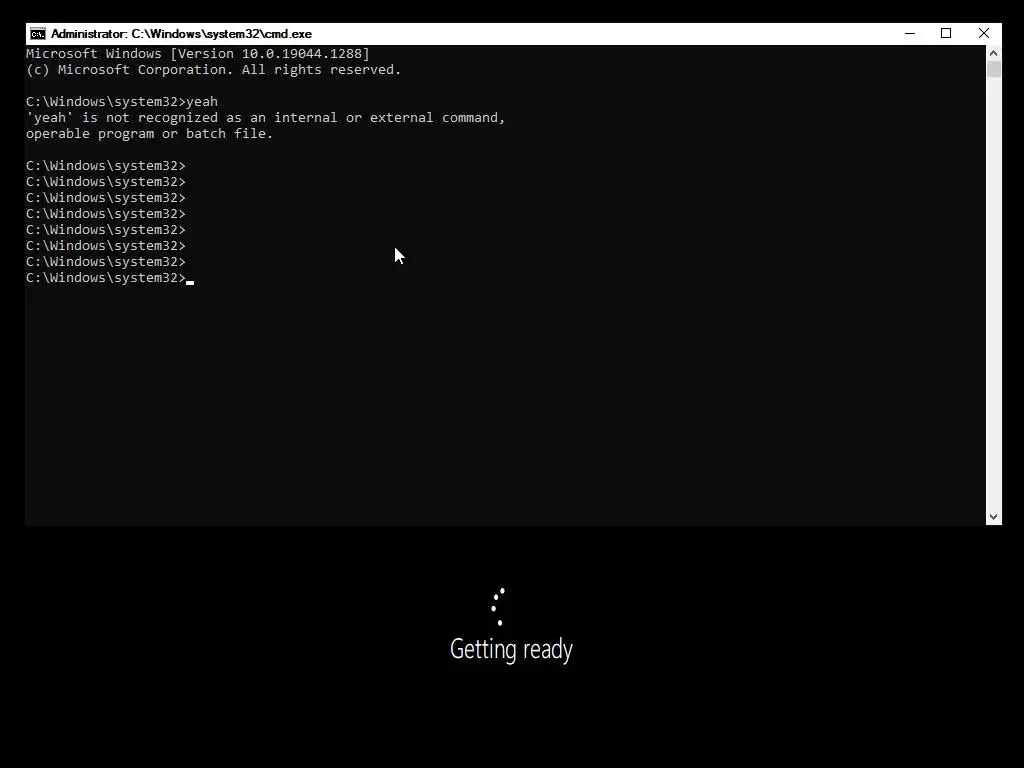Click the prompt line containing 'yeah' command
This screenshot has width=1024, height=768.
coord(121,101)
